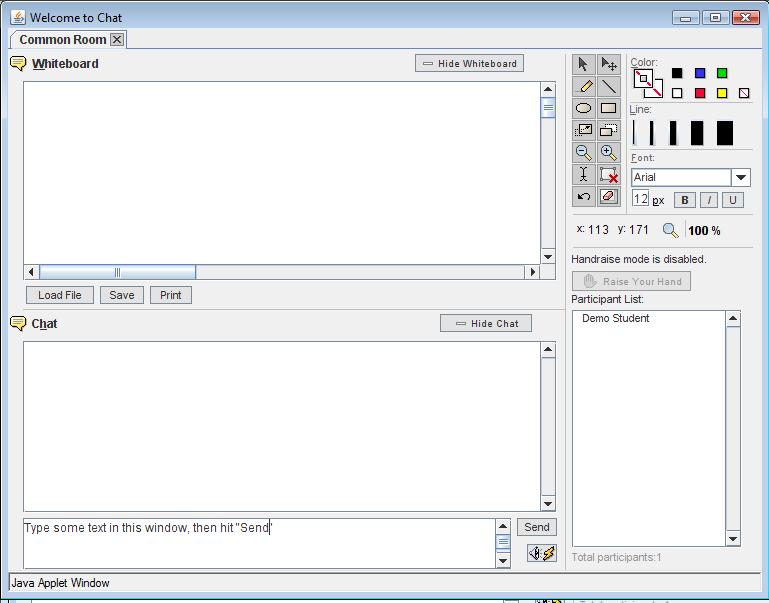Screen dimensions: 769x603
Task: Click the whiteboard scroll left arrow
Action: pyautogui.click(x=31, y=272)
